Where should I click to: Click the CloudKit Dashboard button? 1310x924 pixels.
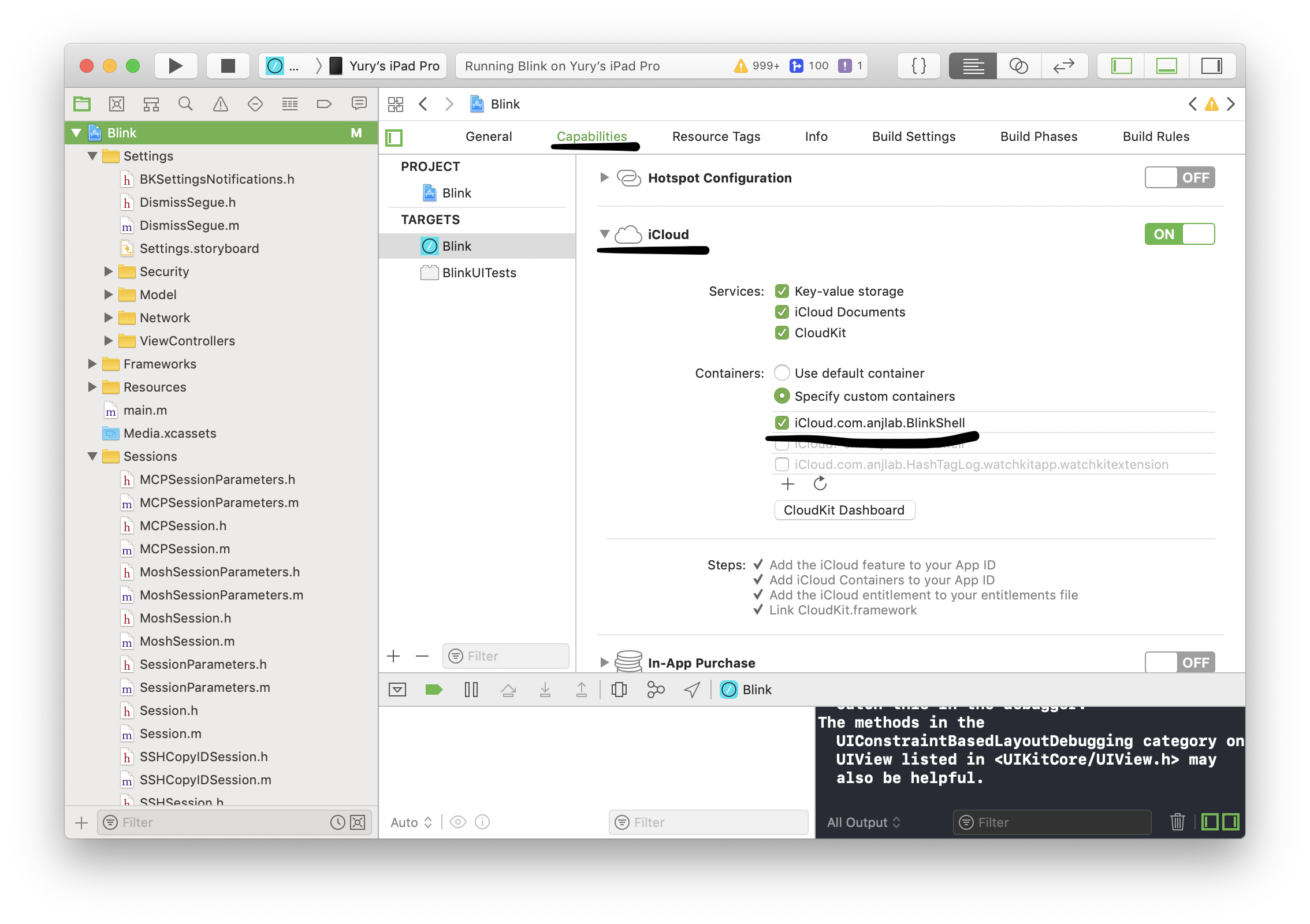pos(844,510)
